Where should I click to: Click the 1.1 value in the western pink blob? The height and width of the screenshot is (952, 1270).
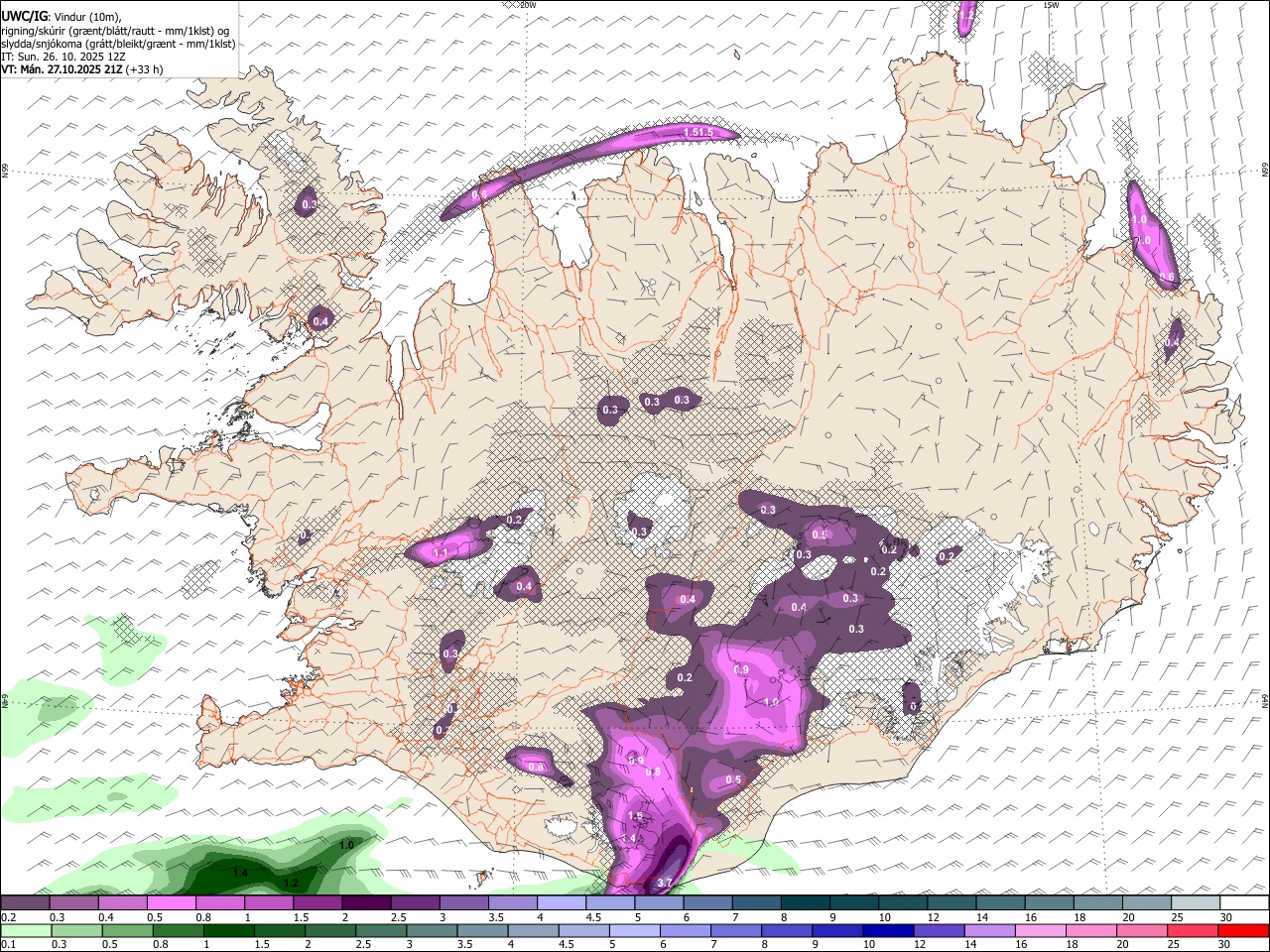pyautogui.click(x=441, y=552)
